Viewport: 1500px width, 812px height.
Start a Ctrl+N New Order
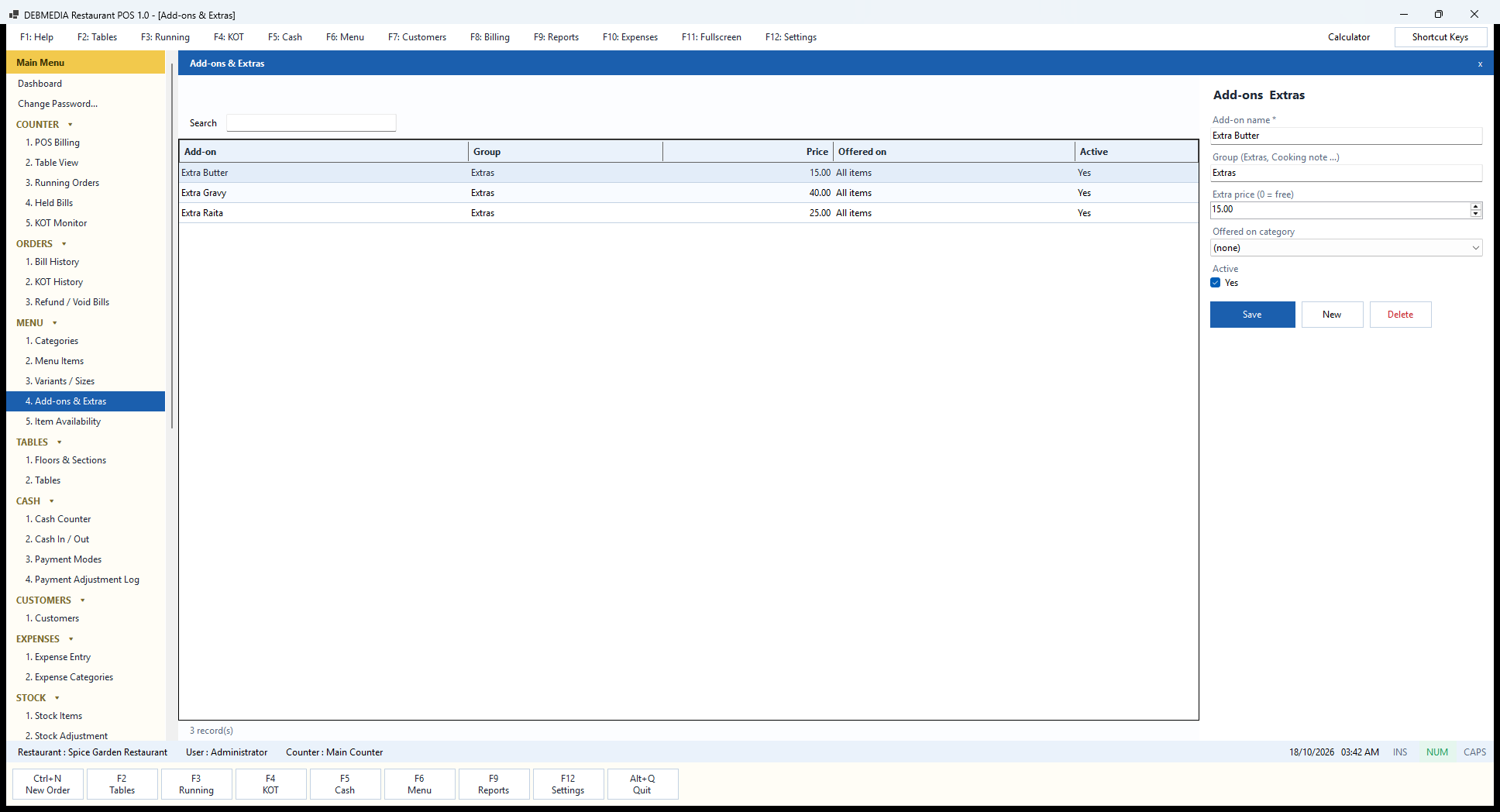pos(48,784)
